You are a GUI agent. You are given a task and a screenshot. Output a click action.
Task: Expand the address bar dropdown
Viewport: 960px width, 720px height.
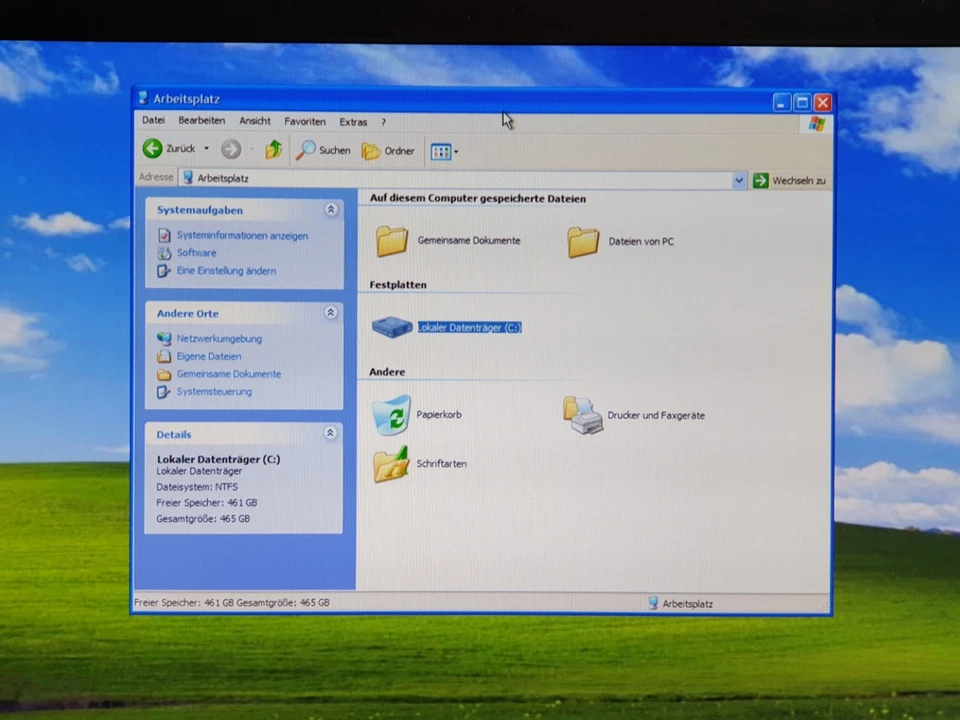point(738,180)
